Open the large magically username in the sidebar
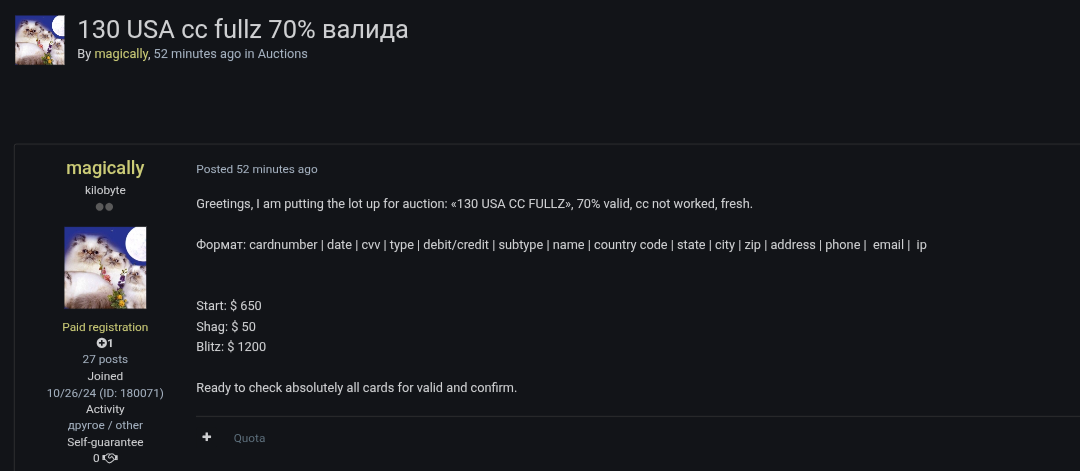 [105, 168]
